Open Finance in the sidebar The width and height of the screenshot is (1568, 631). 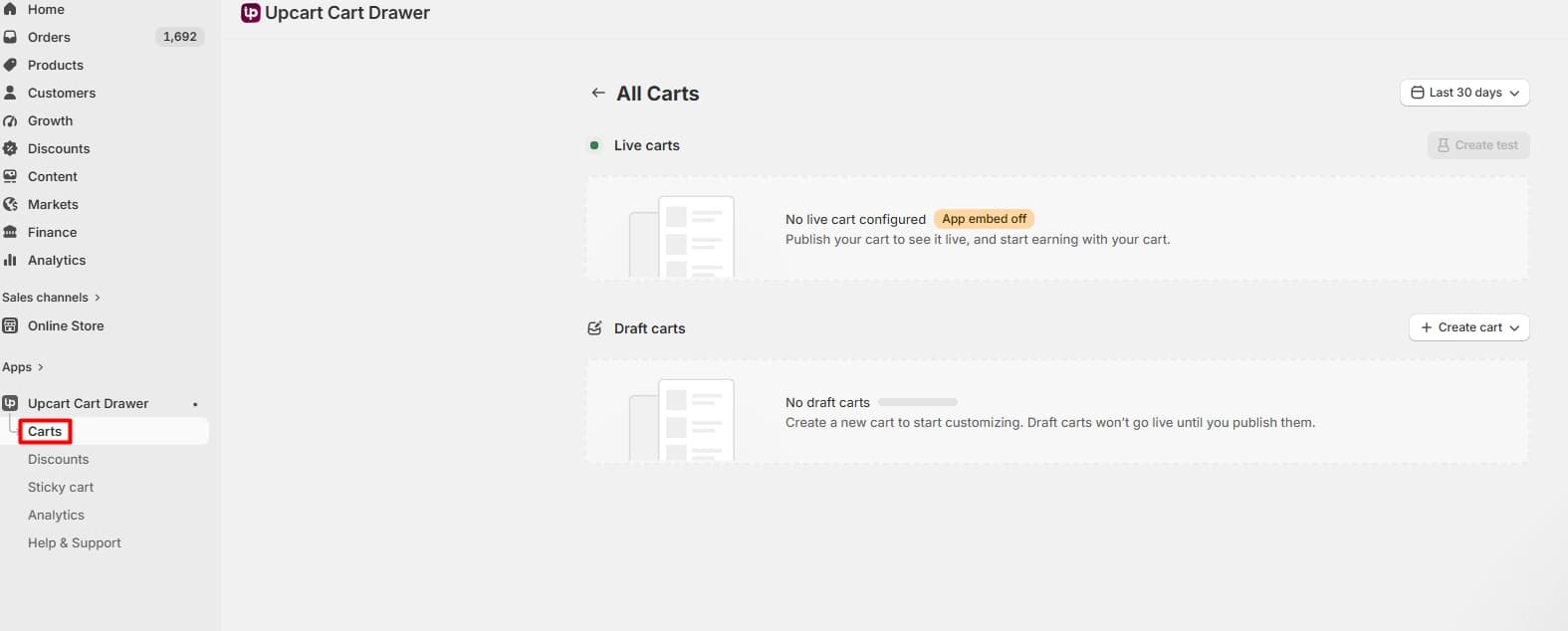click(53, 232)
